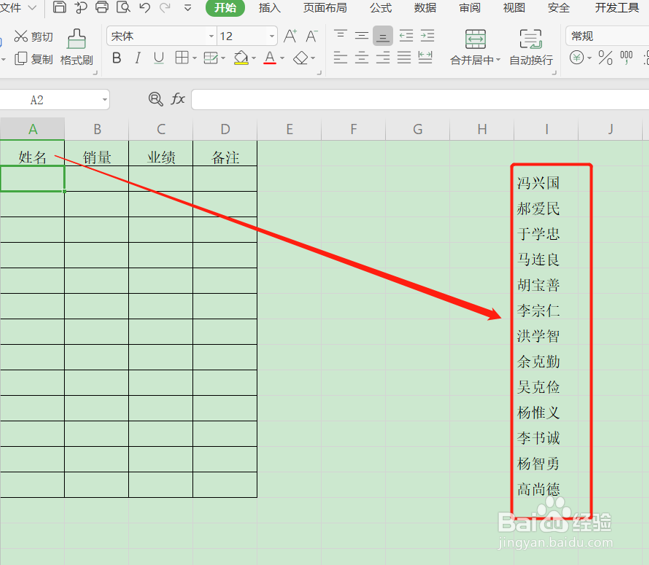
Task: Toggle Underline formatting
Action: (159, 58)
